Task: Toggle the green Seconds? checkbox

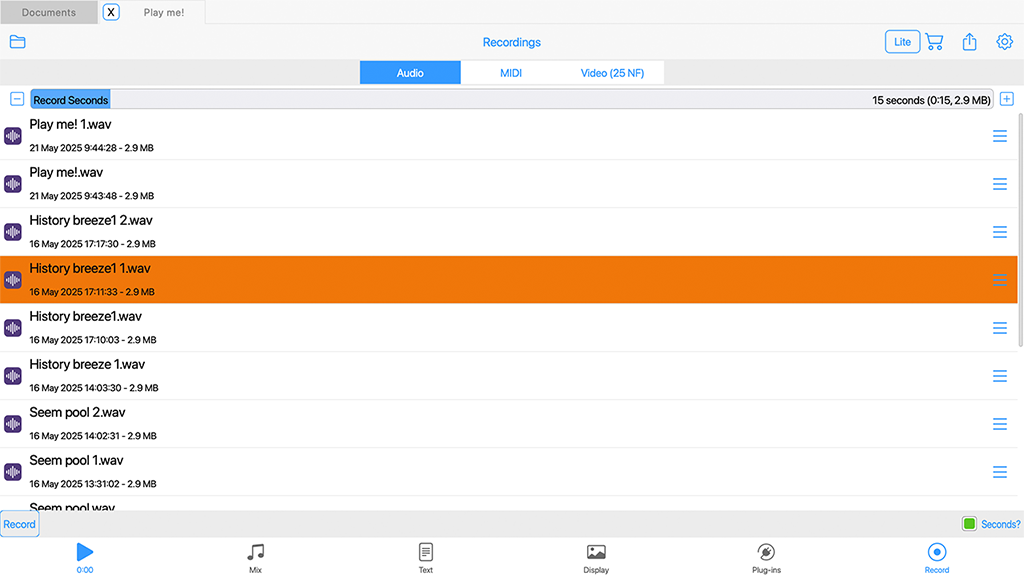Action: pos(969,524)
